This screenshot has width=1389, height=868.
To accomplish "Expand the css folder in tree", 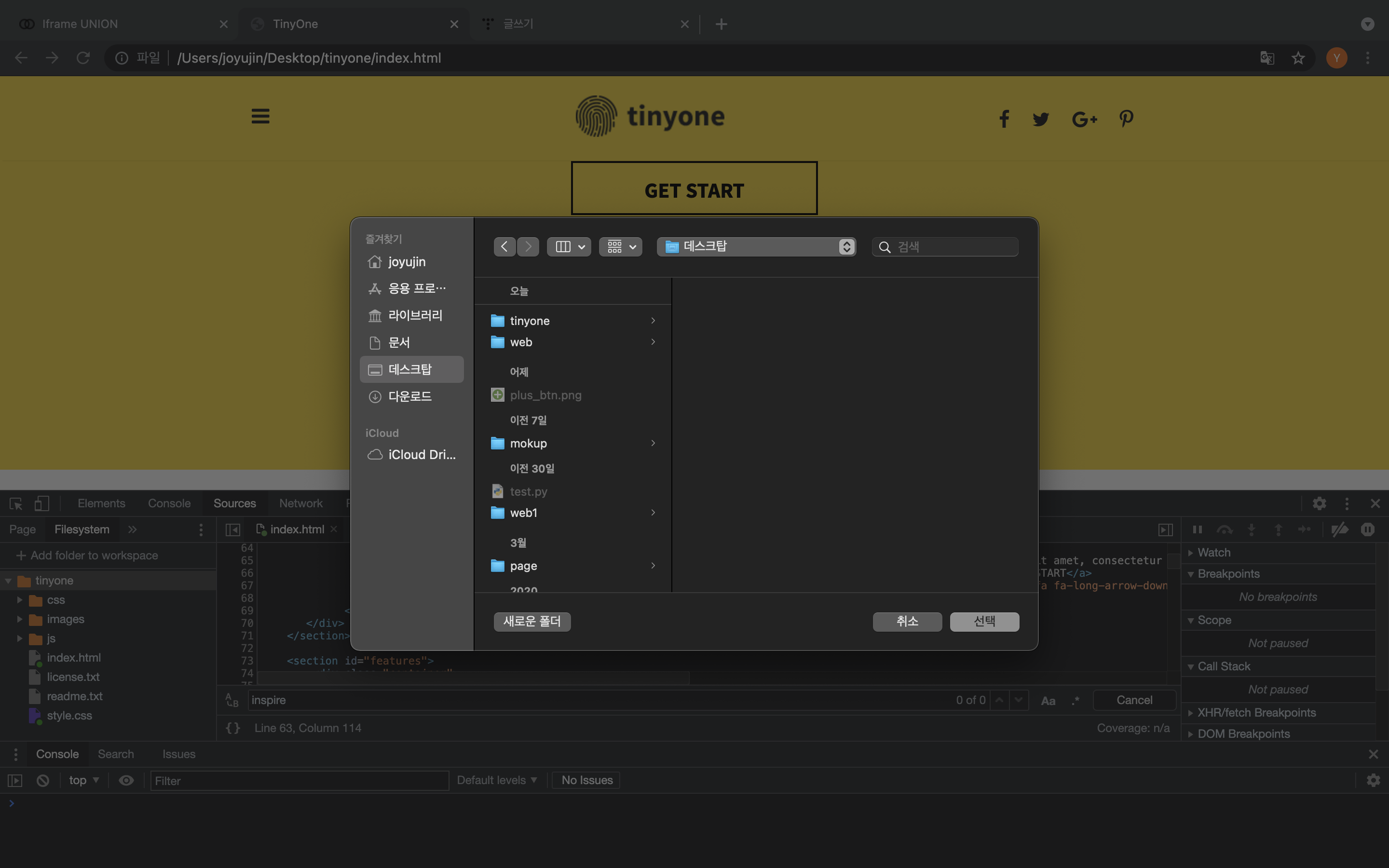I will pyautogui.click(x=19, y=600).
